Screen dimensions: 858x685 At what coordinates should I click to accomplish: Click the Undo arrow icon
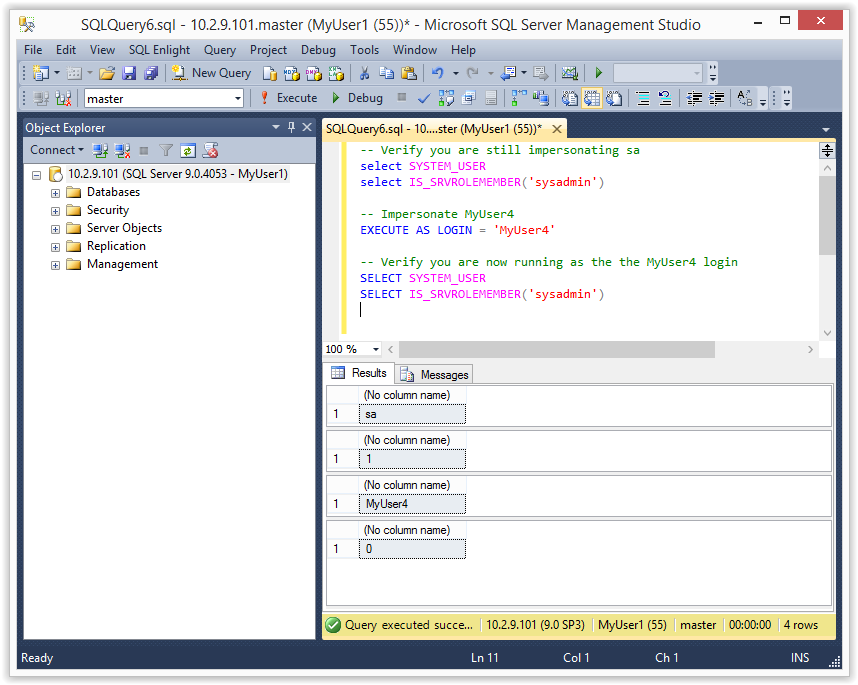[x=438, y=73]
